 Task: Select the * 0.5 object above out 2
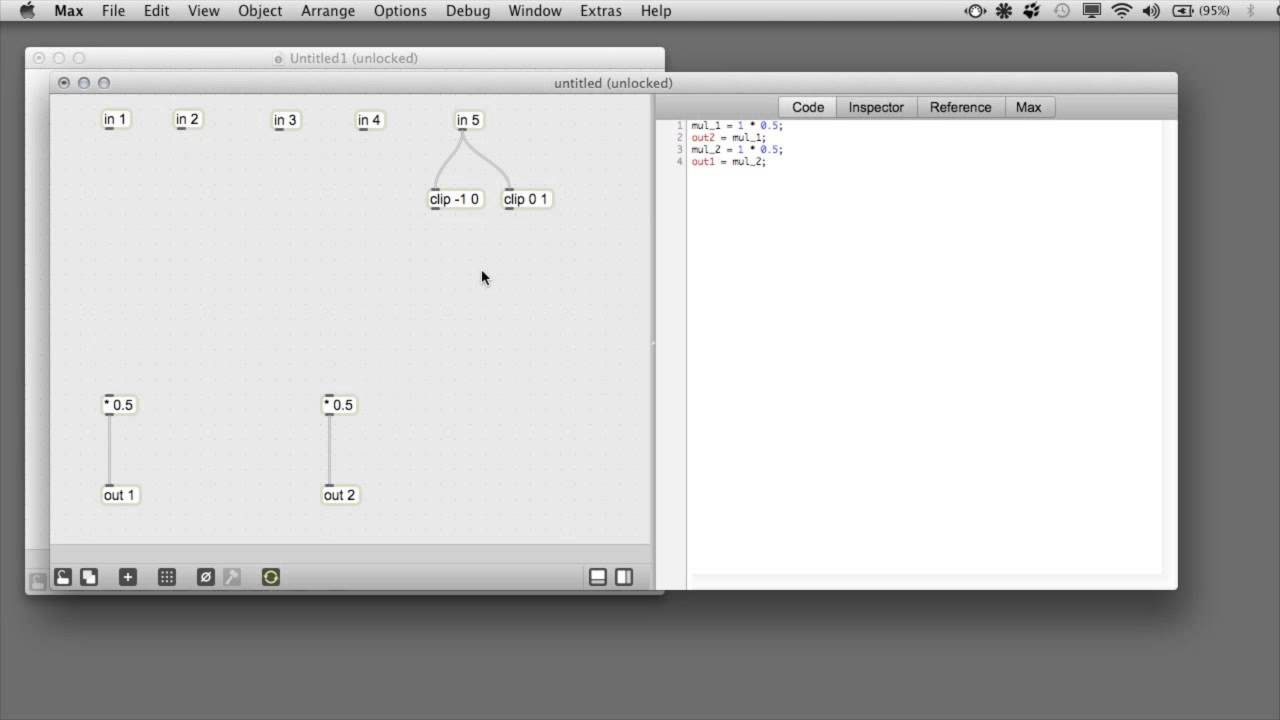tap(339, 405)
